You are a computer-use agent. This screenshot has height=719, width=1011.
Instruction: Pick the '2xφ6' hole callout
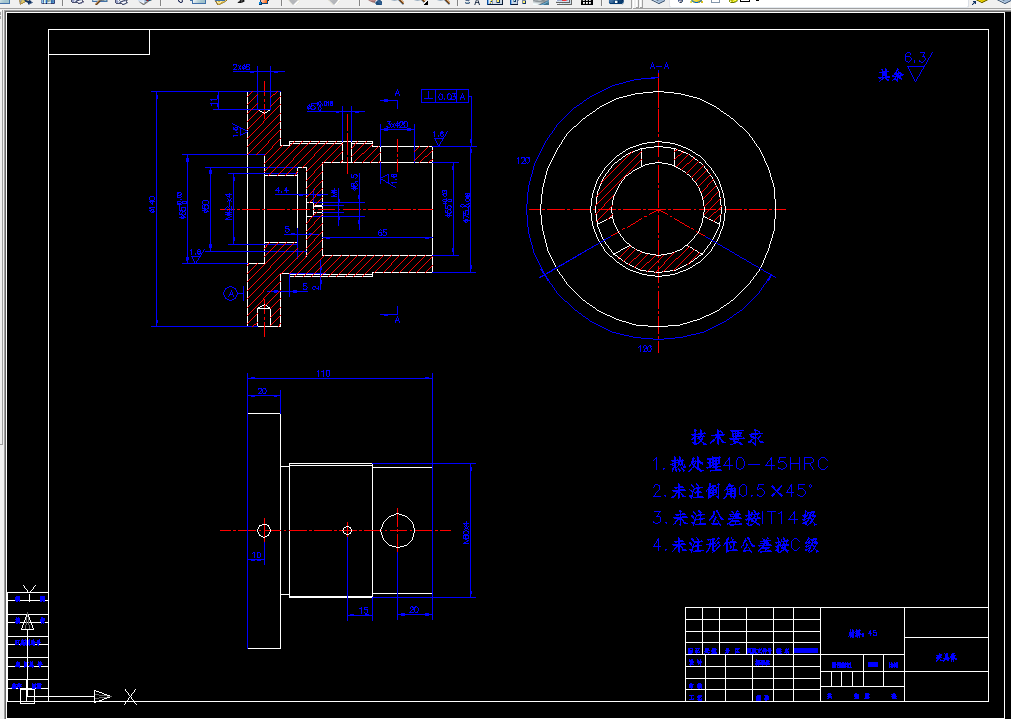coord(242,68)
